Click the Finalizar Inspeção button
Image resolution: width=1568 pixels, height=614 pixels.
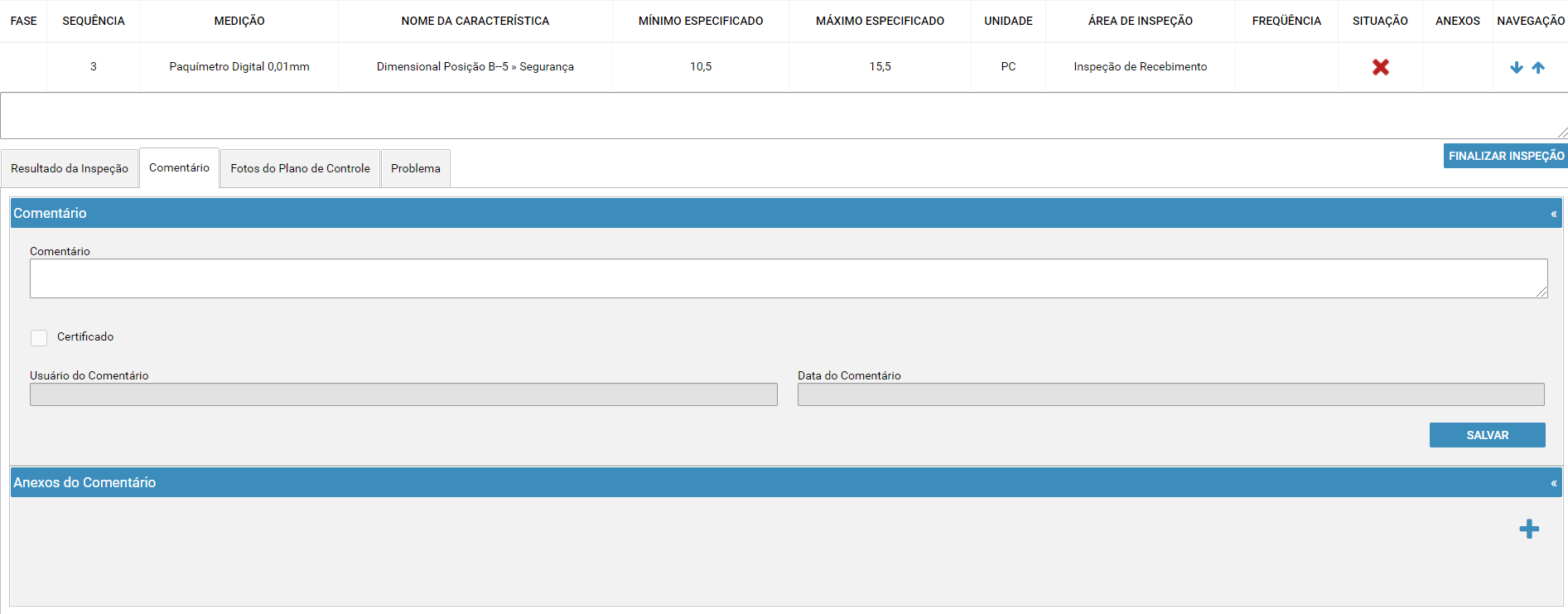click(x=1506, y=156)
